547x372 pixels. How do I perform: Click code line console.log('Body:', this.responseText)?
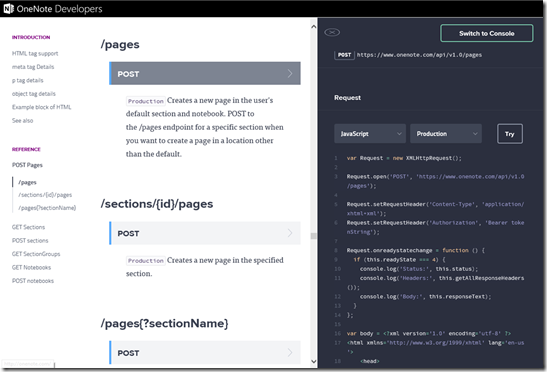(425, 297)
